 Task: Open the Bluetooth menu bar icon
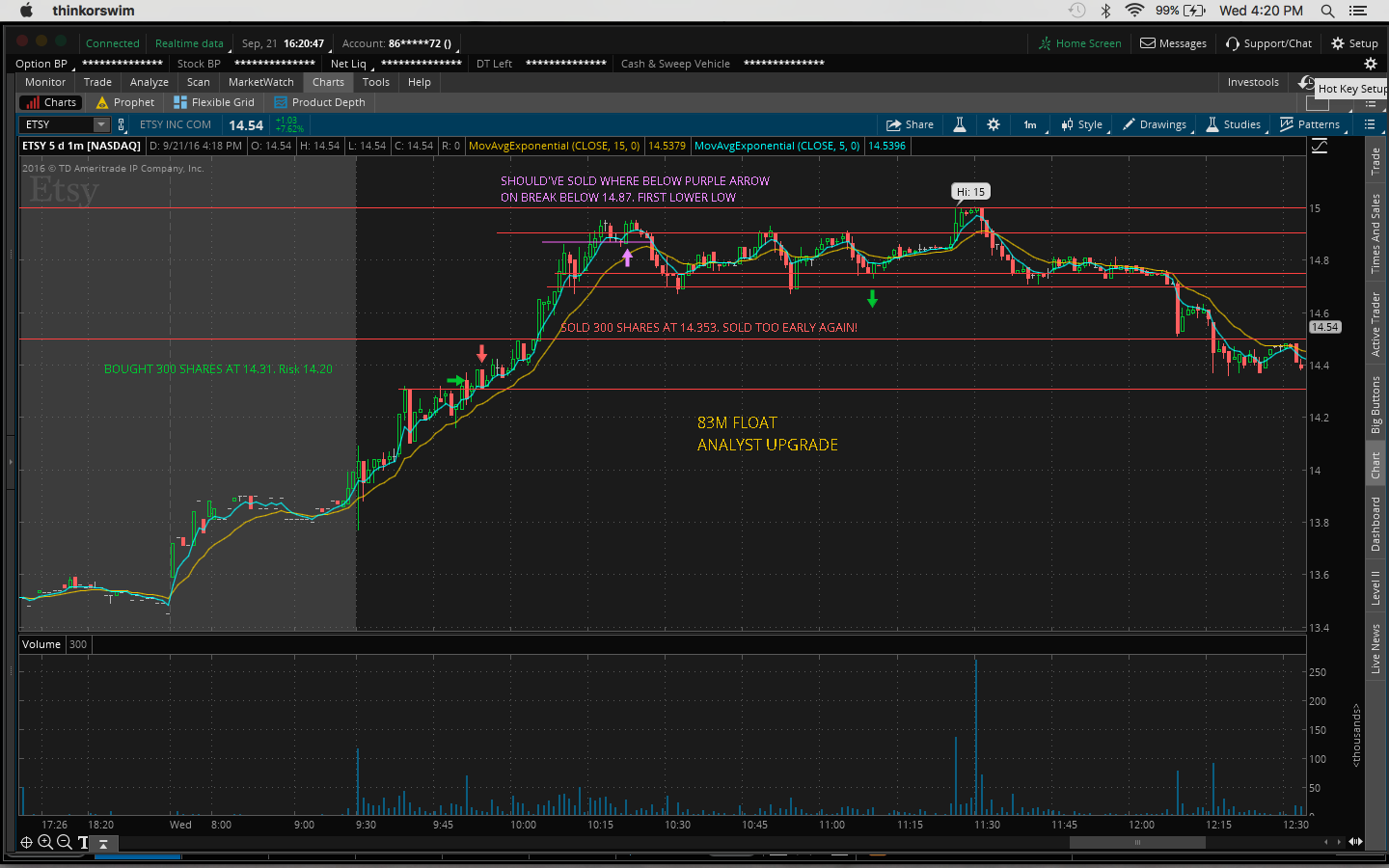(1106, 11)
